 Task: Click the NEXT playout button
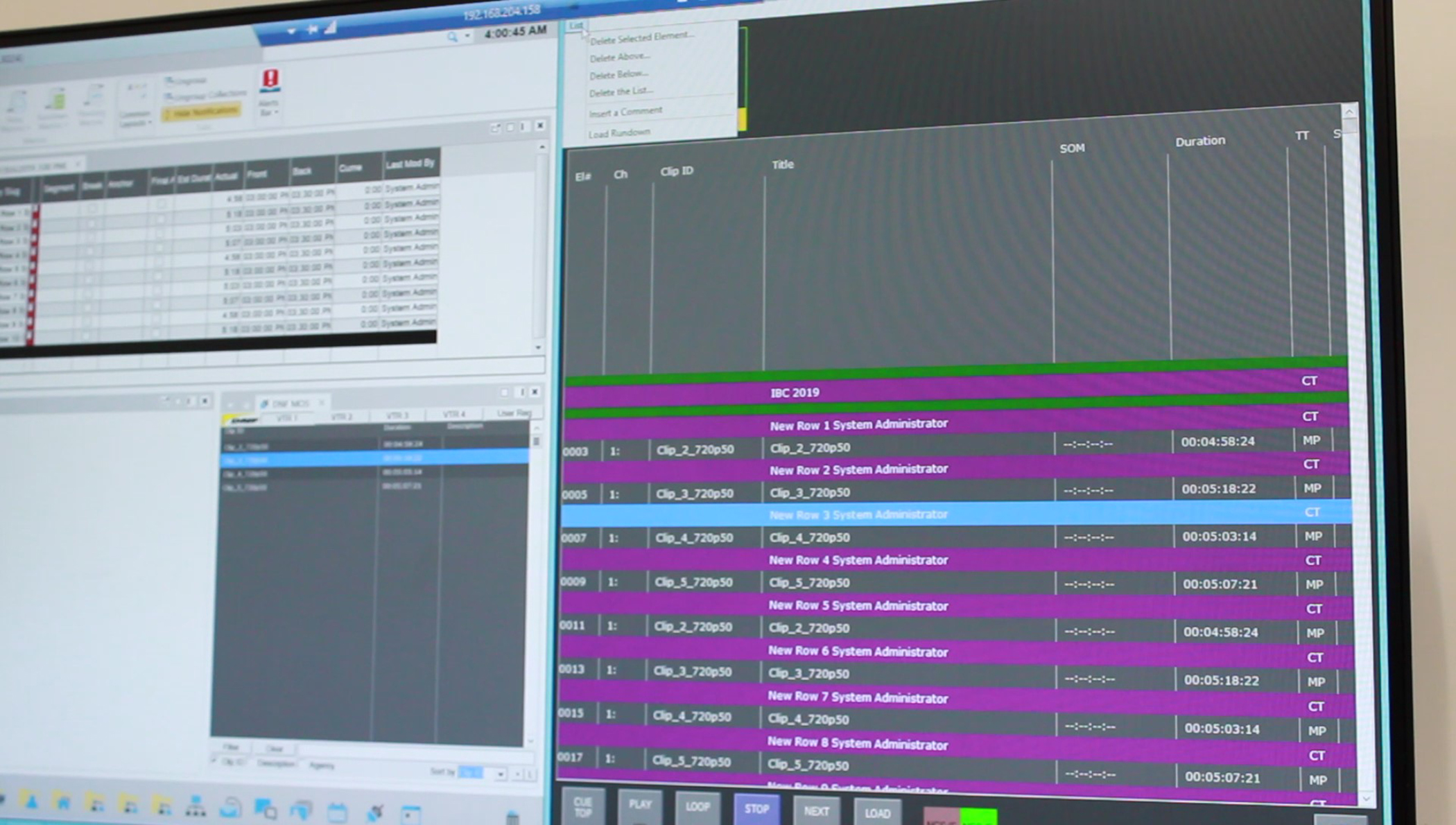pos(817,811)
